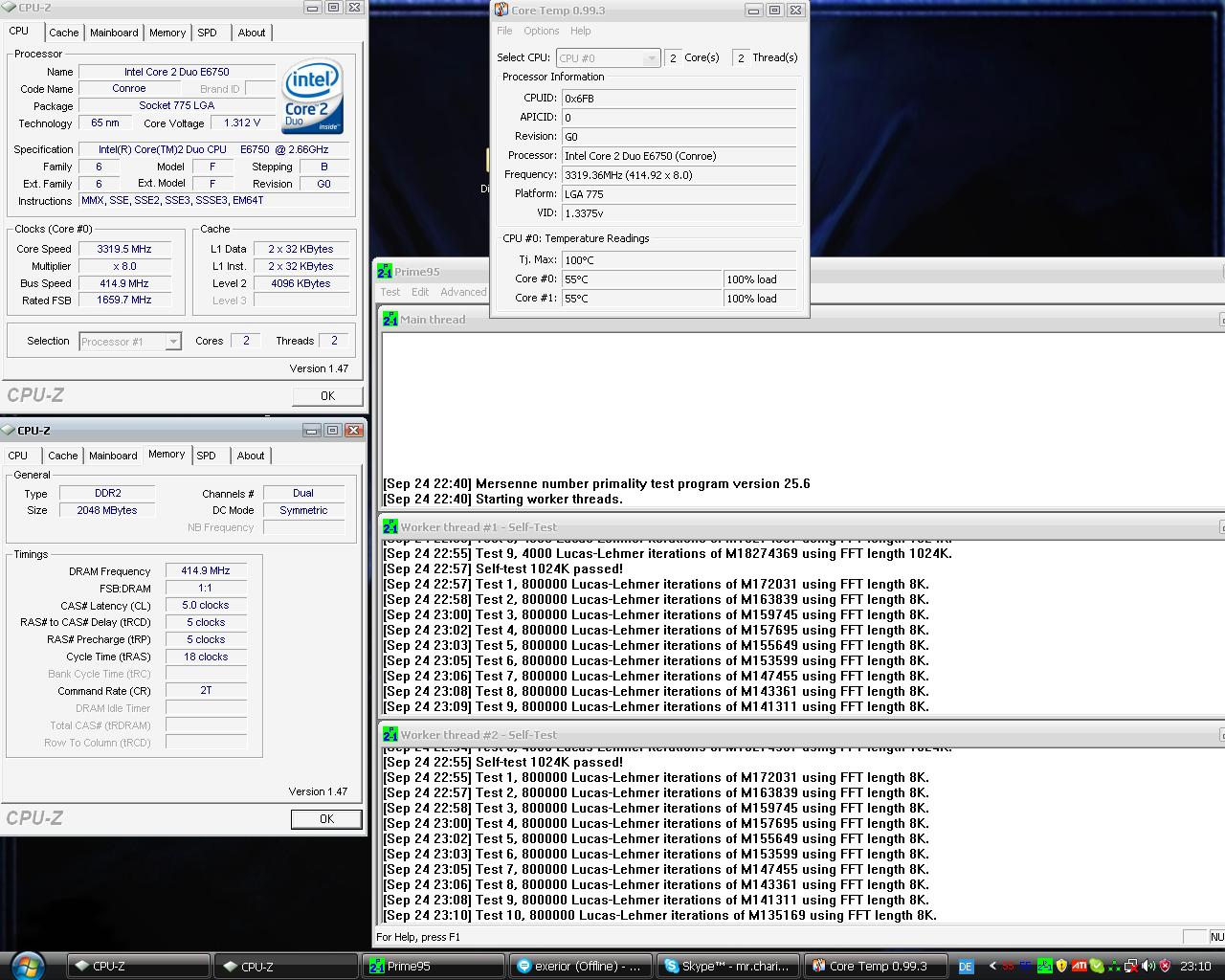Click Main thread window icon

pyautogui.click(x=390, y=319)
